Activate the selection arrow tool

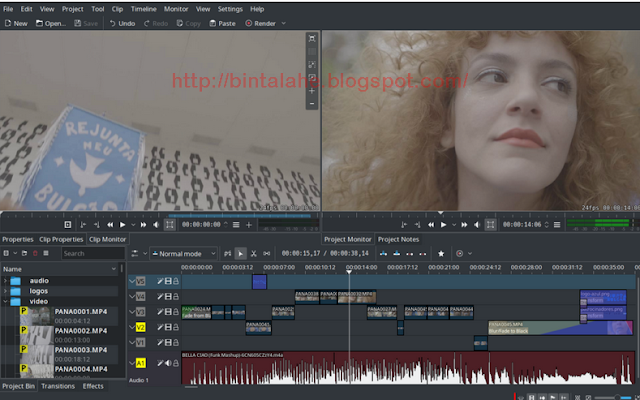tap(240, 253)
